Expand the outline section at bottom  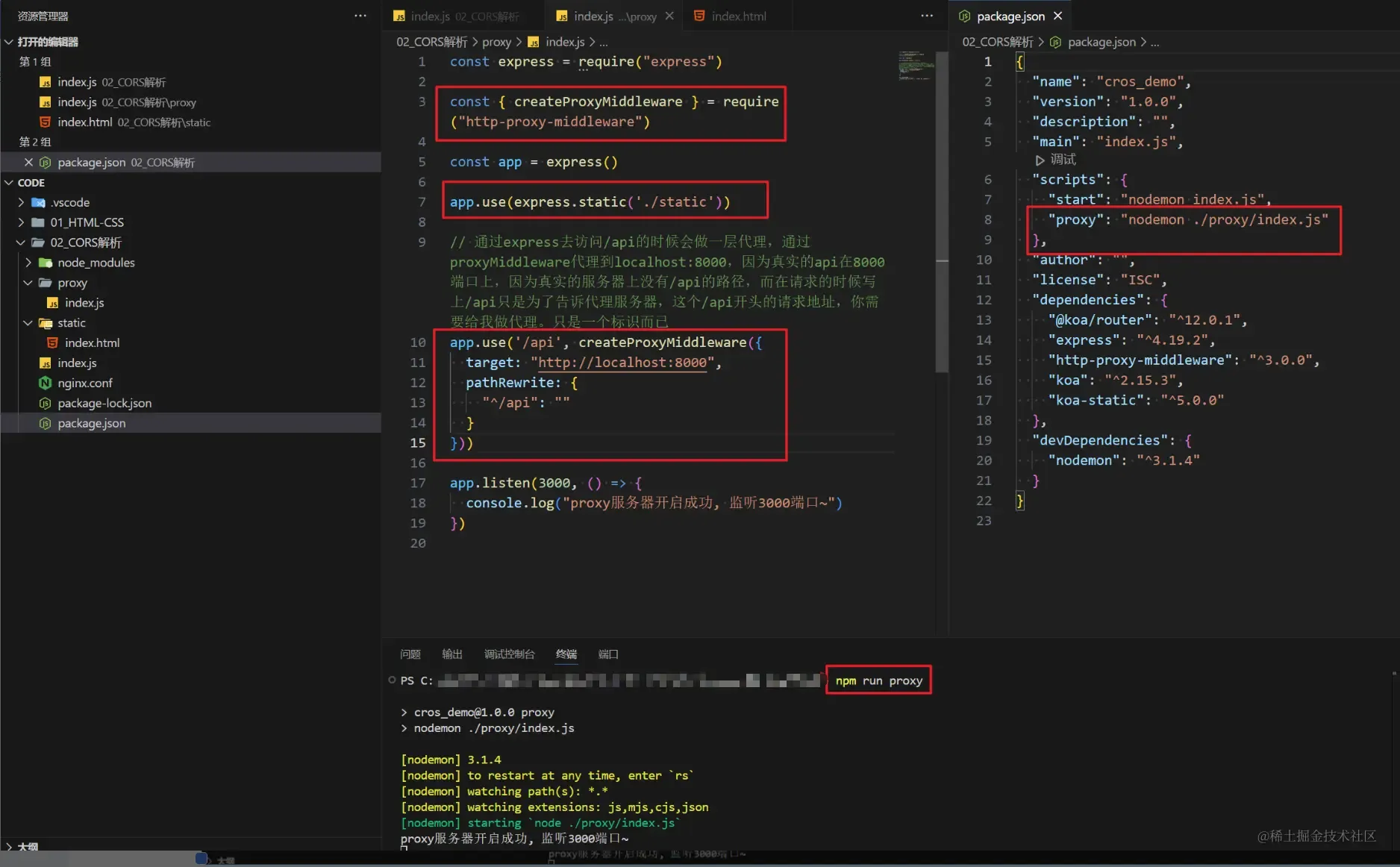[x=9, y=847]
